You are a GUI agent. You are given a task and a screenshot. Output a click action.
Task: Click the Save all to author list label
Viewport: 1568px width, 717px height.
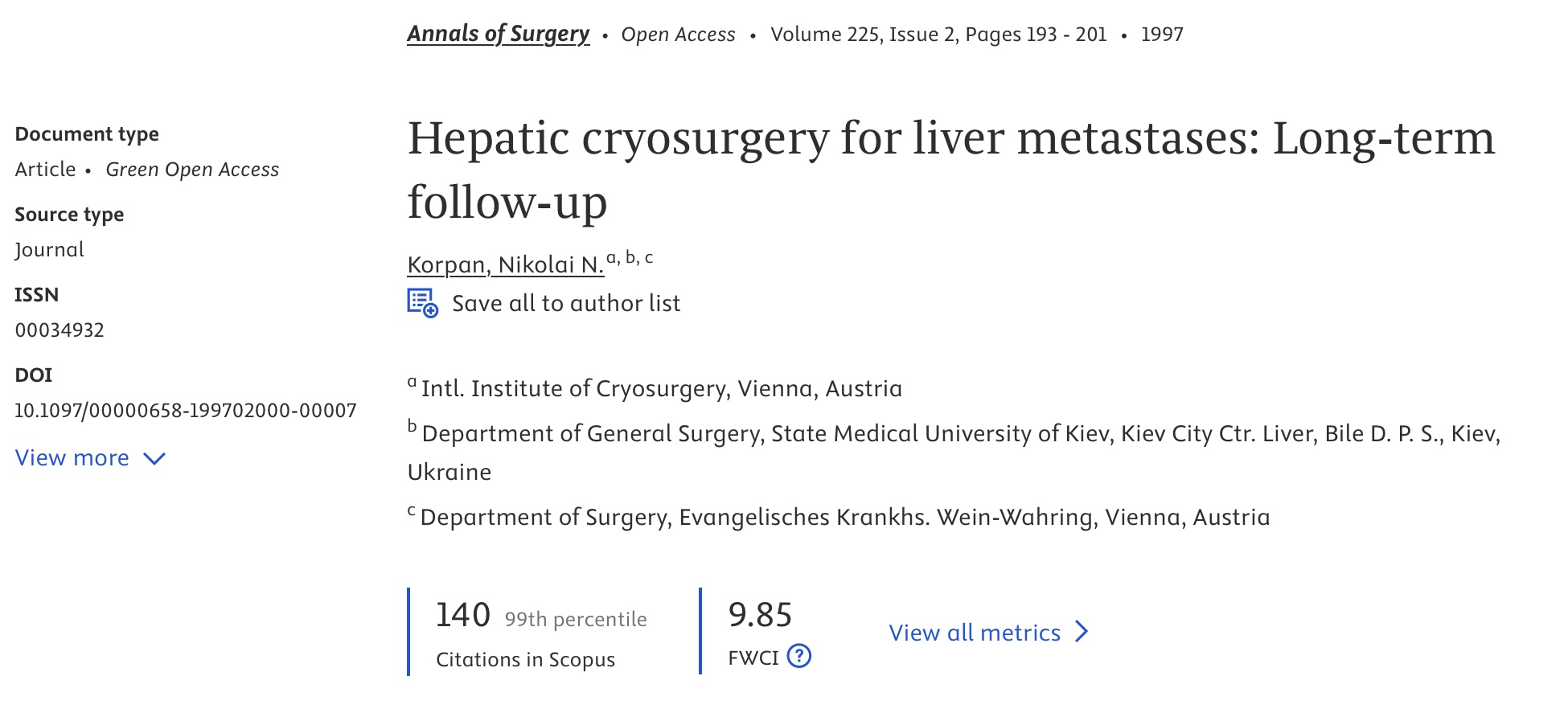[565, 303]
